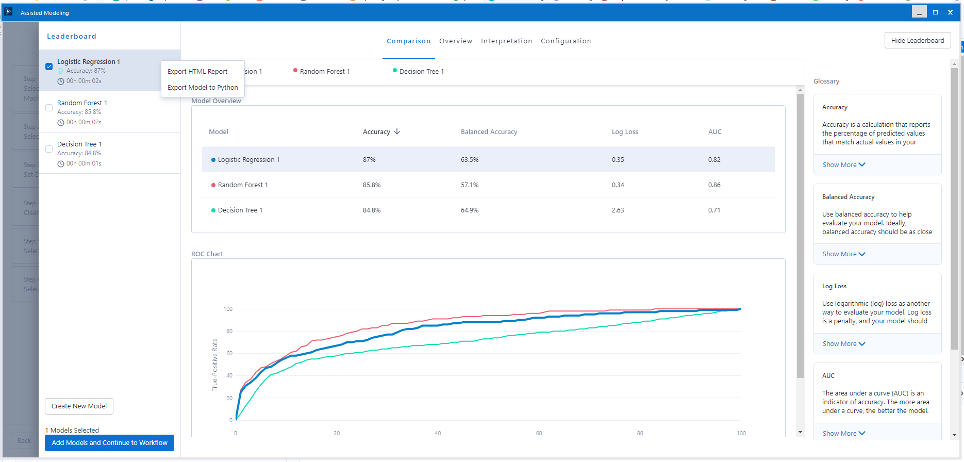
Task: Click the Assisted Modeling app icon in title bar
Action: (x=8, y=12)
